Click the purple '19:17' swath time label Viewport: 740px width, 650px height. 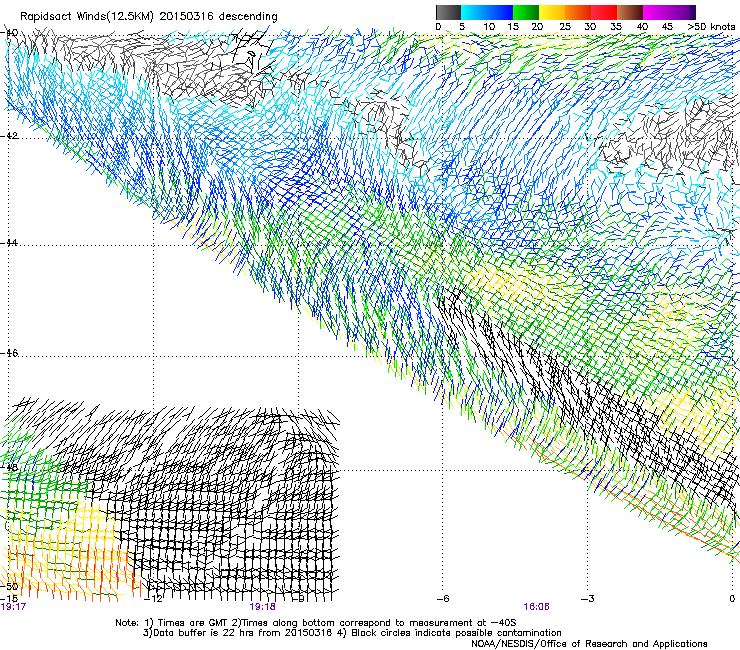14,607
